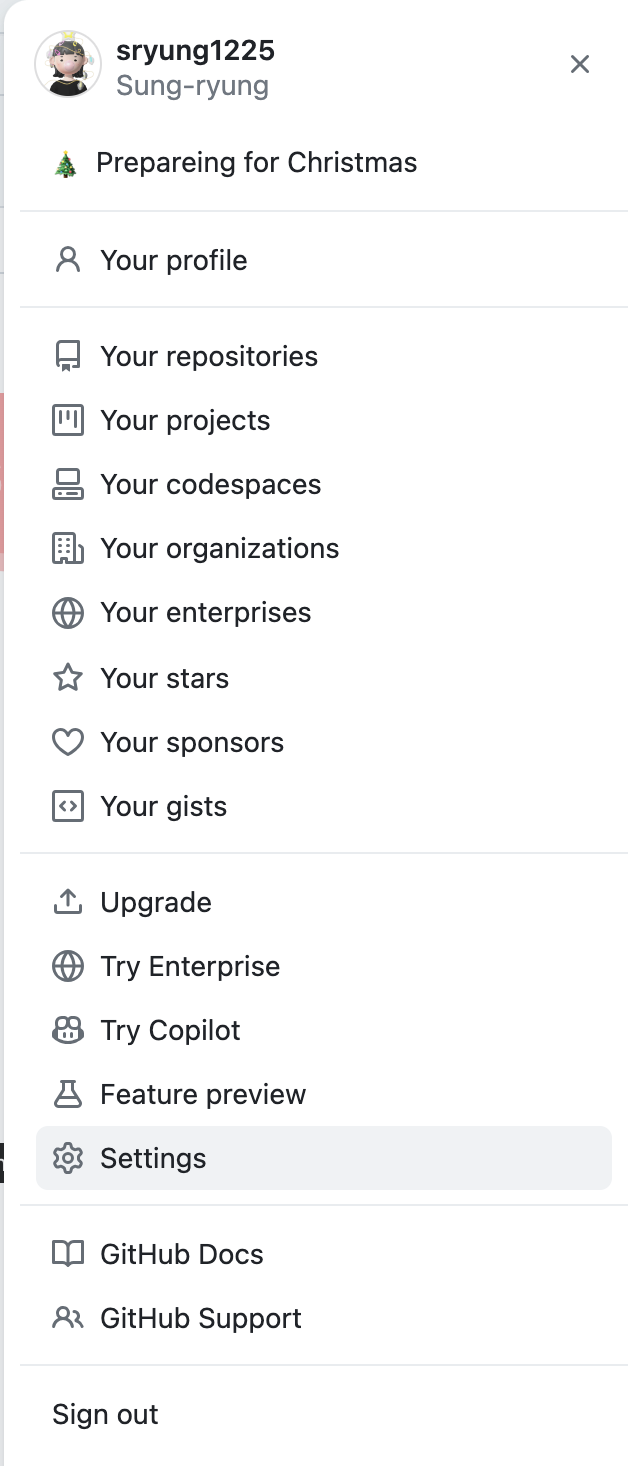Screen dimensions: 642x1466
Task: Click the star icon for Your stars
Action: pos(67,679)
